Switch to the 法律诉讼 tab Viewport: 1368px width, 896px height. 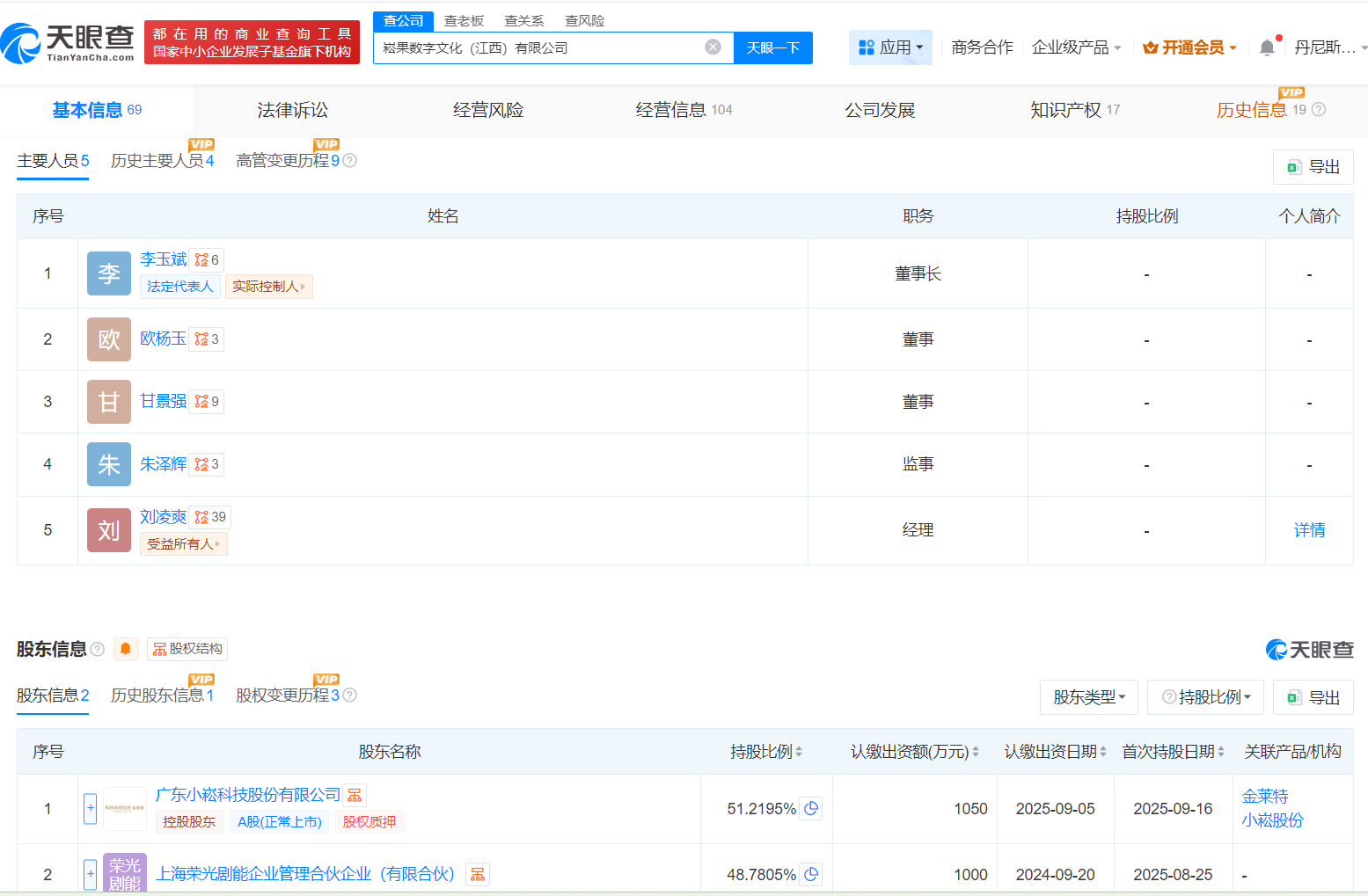tap(292, 110)
